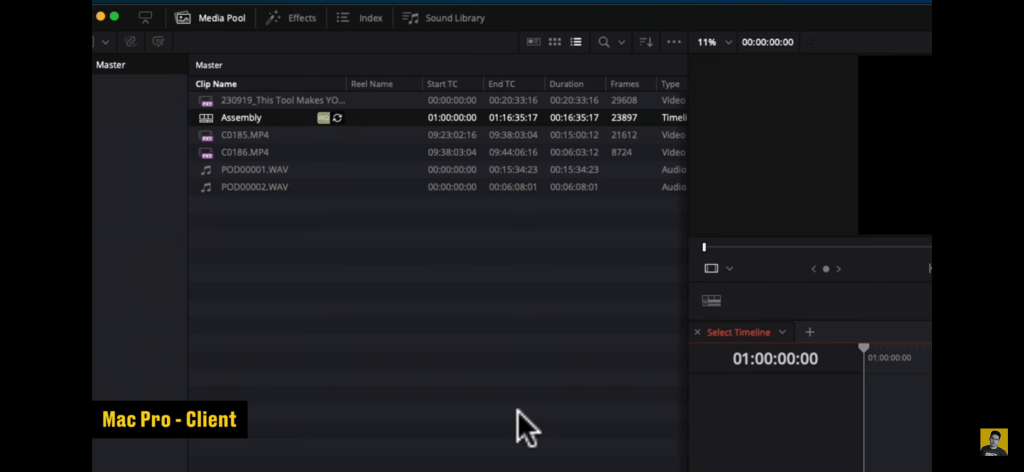Viewport: 1024px width, 472px height.
Task: Add a new timeline tab with plus
Action: 810,332
